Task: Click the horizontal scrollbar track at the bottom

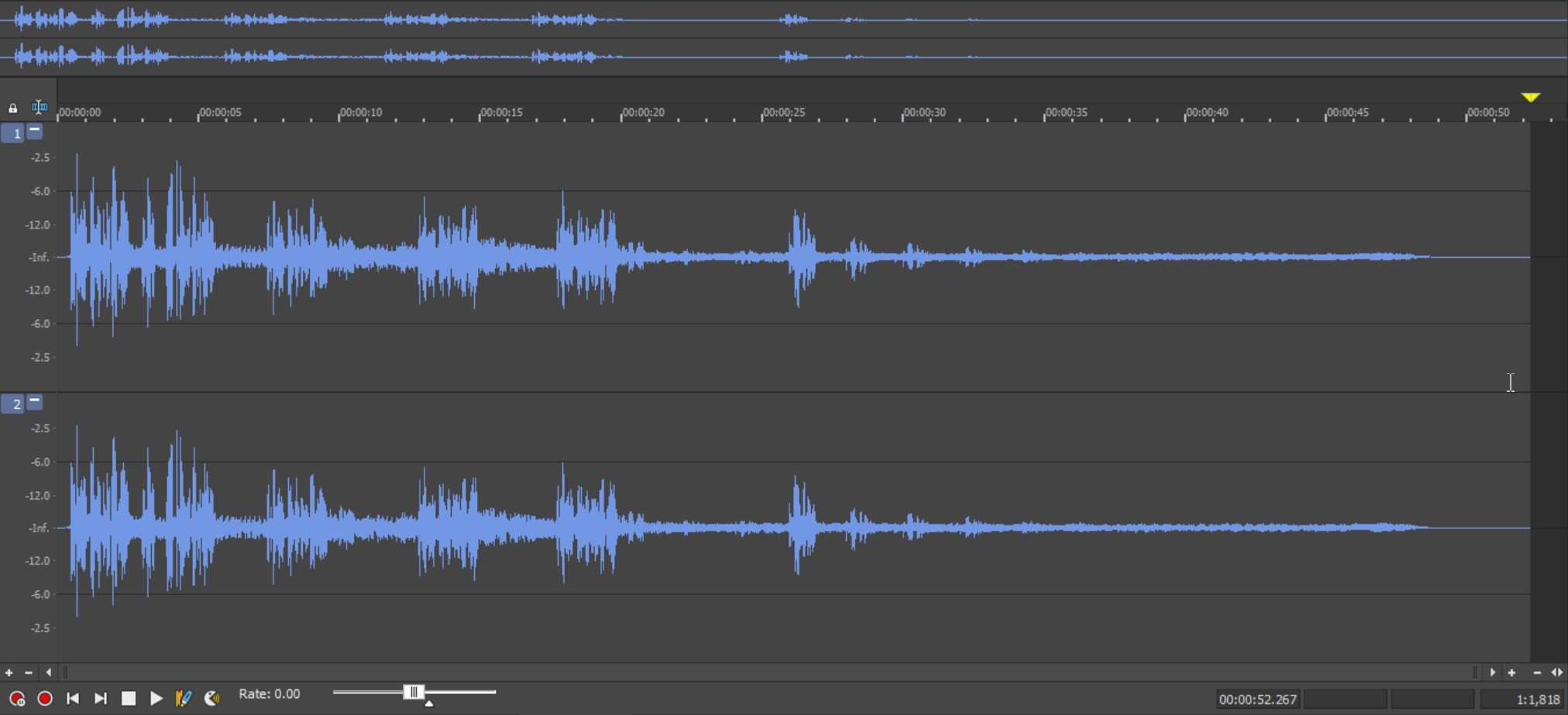Action: (771, 672)
